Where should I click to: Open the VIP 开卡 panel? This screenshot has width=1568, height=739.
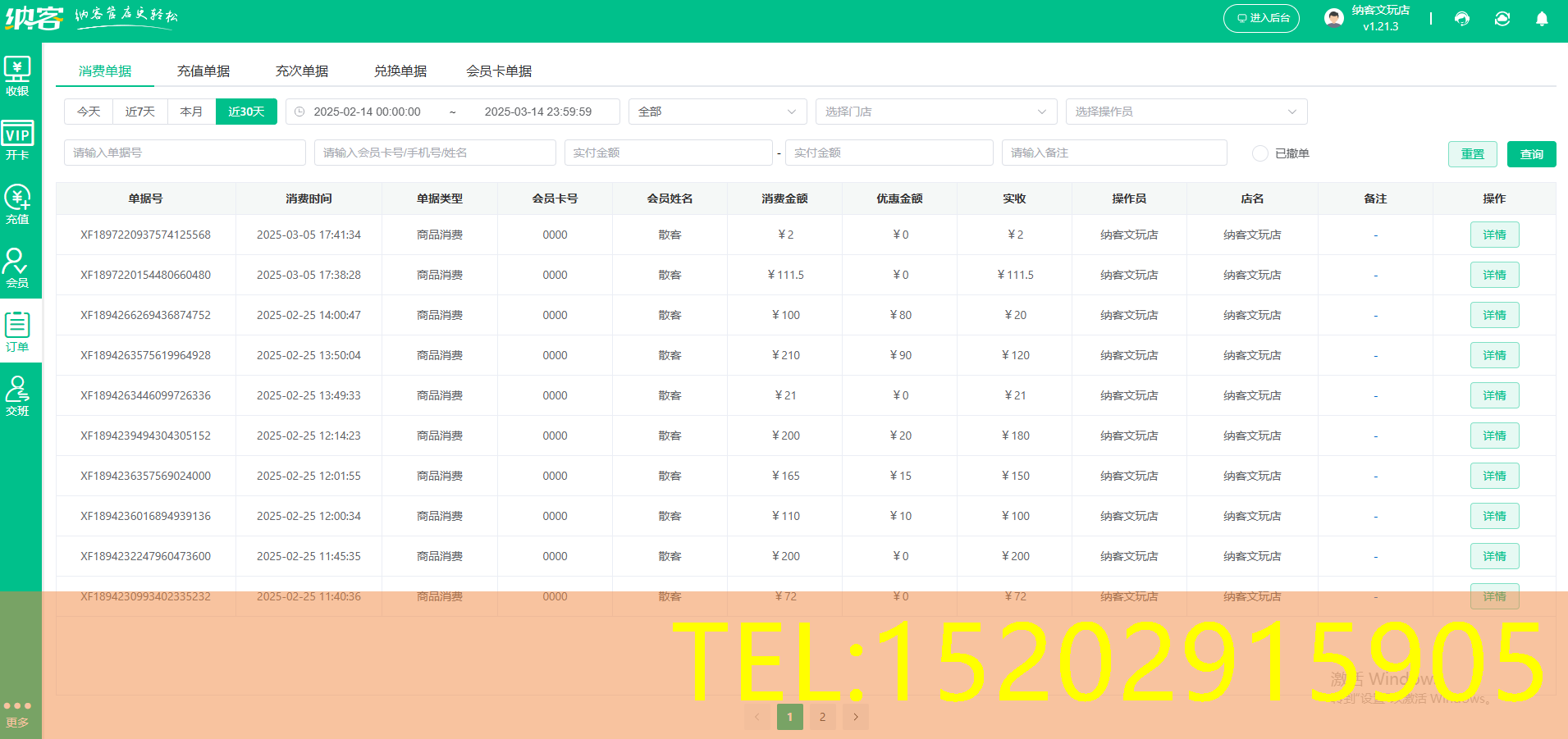[x=18, y=139]
